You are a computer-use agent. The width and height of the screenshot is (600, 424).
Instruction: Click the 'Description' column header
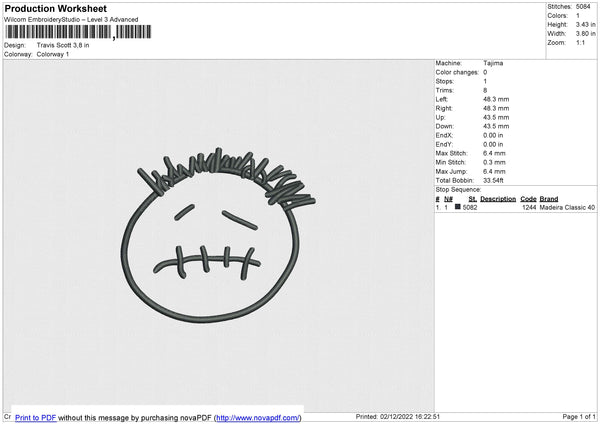tap(498, 199)
